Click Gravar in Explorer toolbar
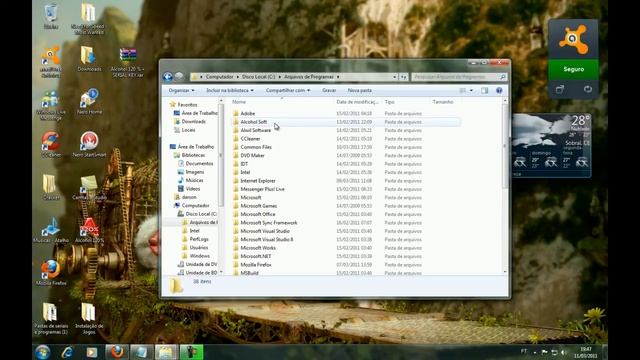The width and height of the screenshot is (640, 360). tap(329, 90)
